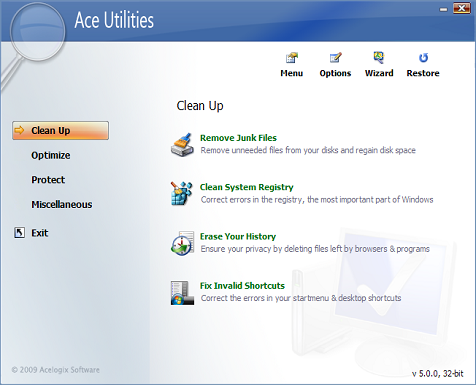476x385 pixels.
Task: Open the Clean System Registry link
Action: pos(246,187)
